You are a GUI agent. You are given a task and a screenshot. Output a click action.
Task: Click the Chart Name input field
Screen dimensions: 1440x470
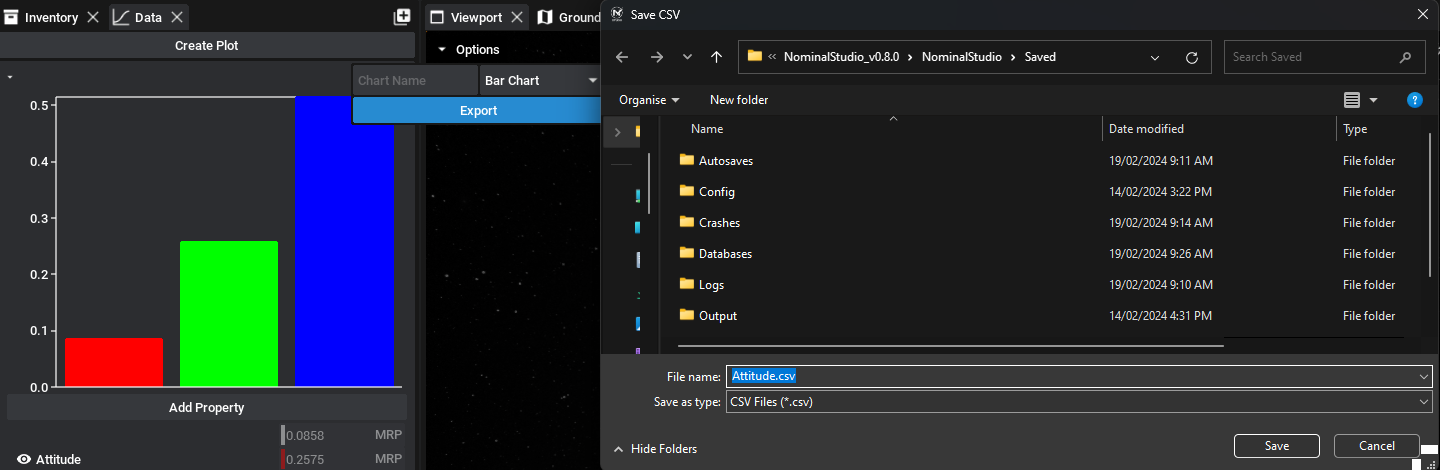[x=415, y=80]
